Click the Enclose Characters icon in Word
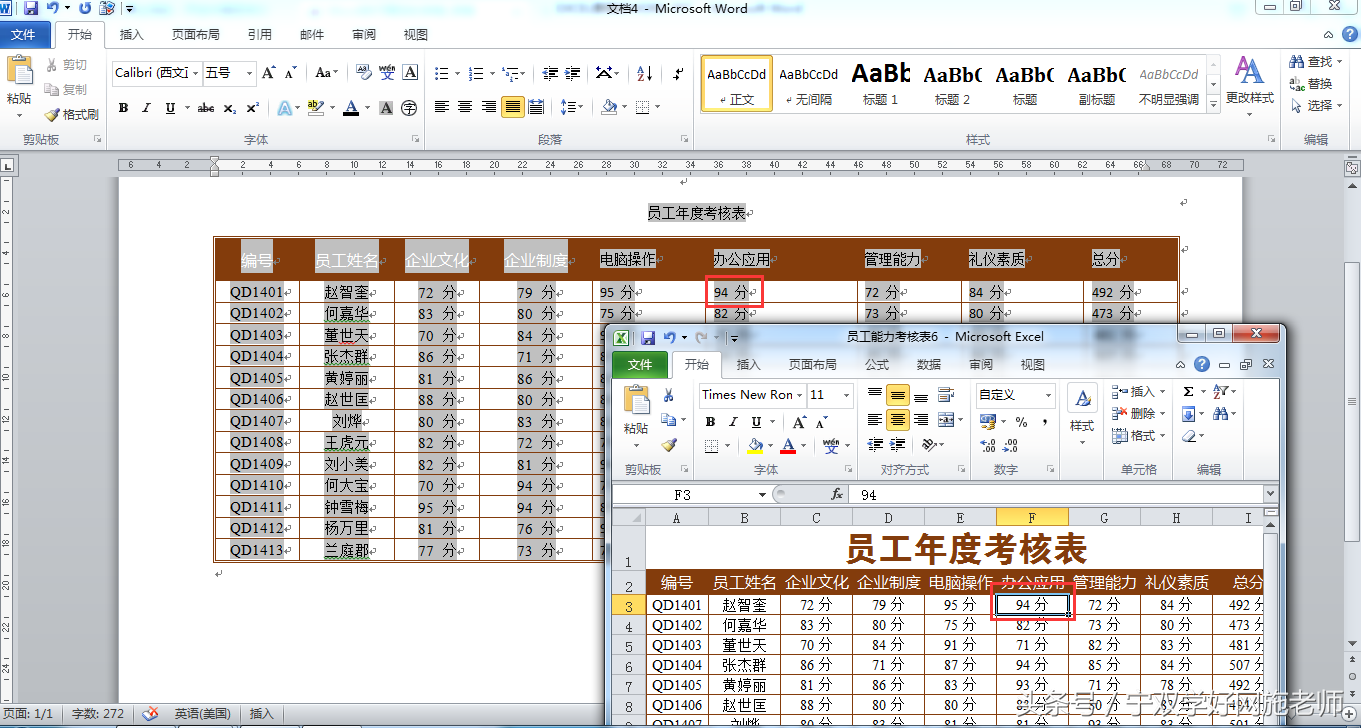Viewport: 1361px width, 728px height. tap(409, 108)
